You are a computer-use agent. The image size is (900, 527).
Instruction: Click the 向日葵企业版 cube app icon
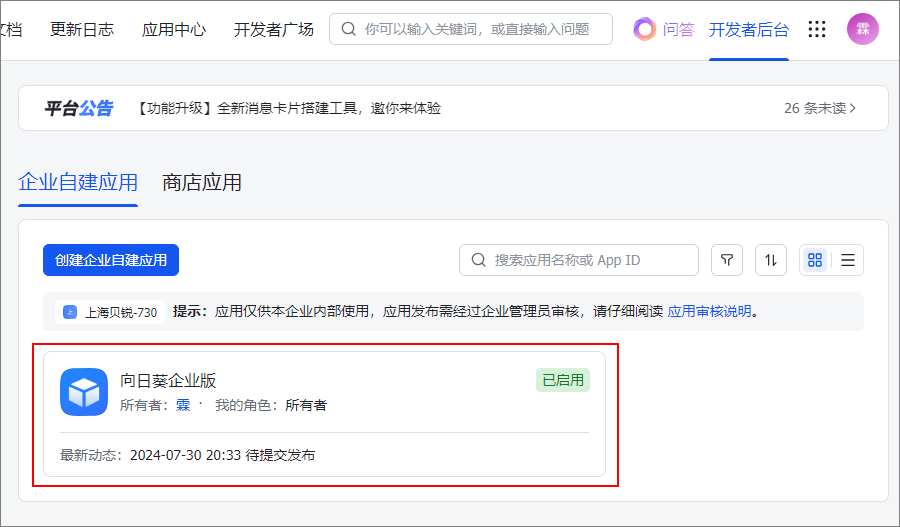tap(84, 392)
